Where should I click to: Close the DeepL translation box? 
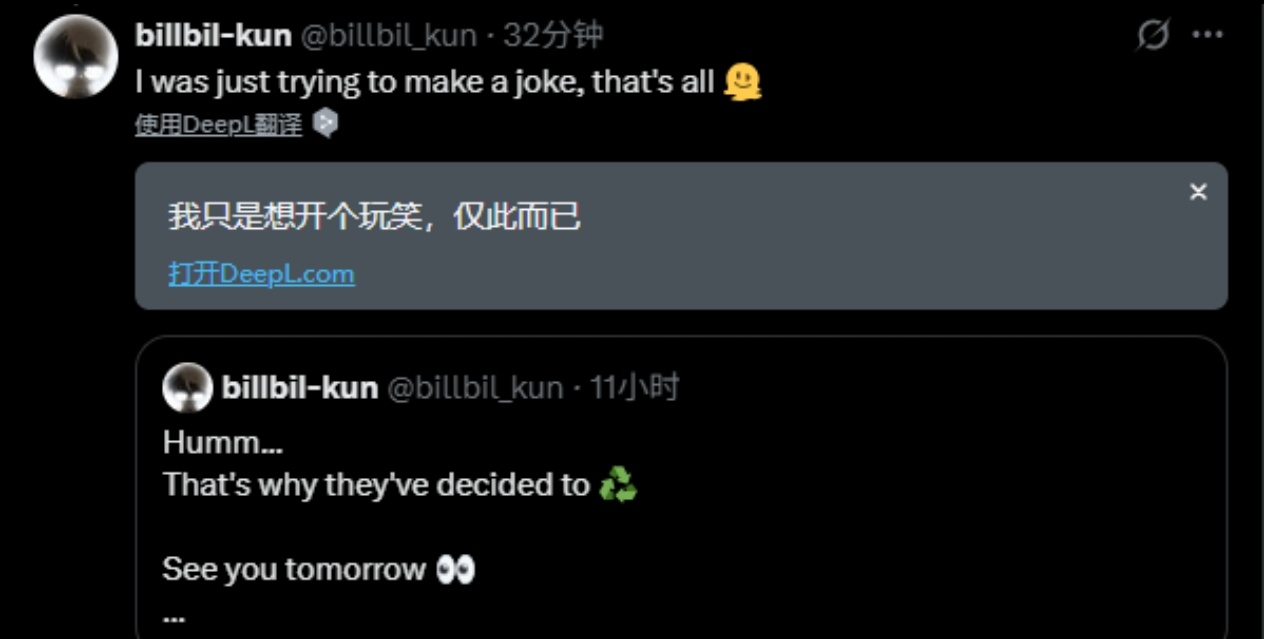pyautogui.click(x=1198, y=192)
